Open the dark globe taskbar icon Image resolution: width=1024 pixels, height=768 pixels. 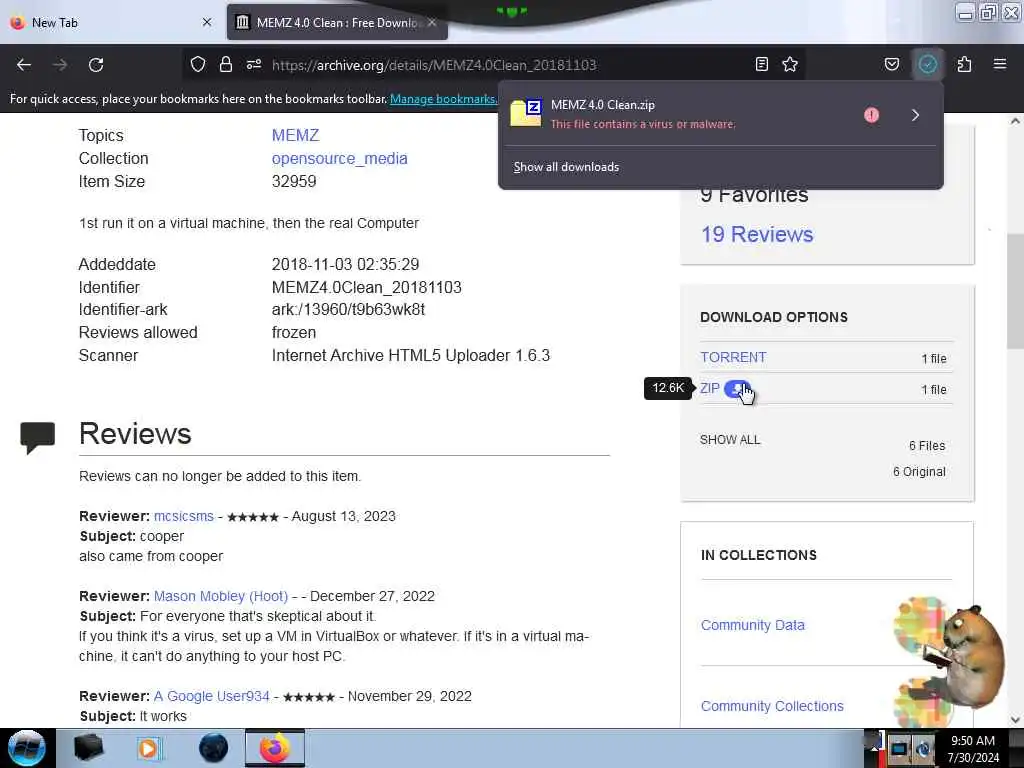(x=213, y=748)
